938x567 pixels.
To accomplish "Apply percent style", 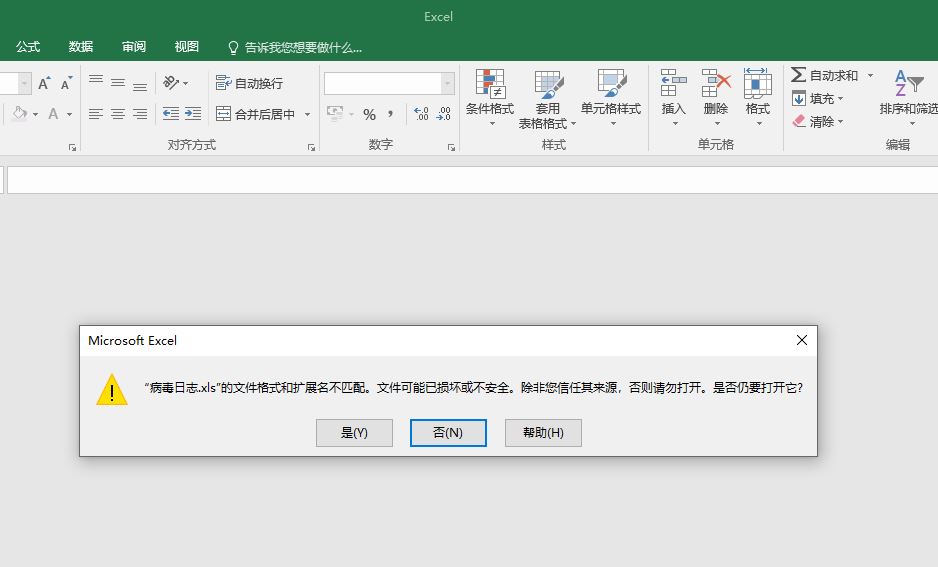I will point(369,114).
